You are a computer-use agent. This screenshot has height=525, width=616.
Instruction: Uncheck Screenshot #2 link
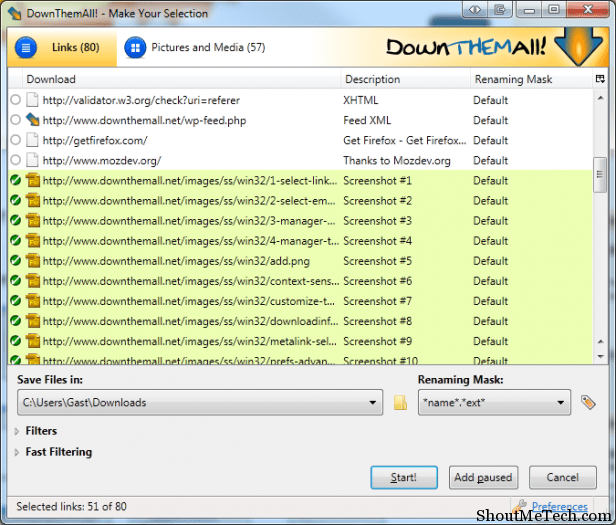click(16, 200)
